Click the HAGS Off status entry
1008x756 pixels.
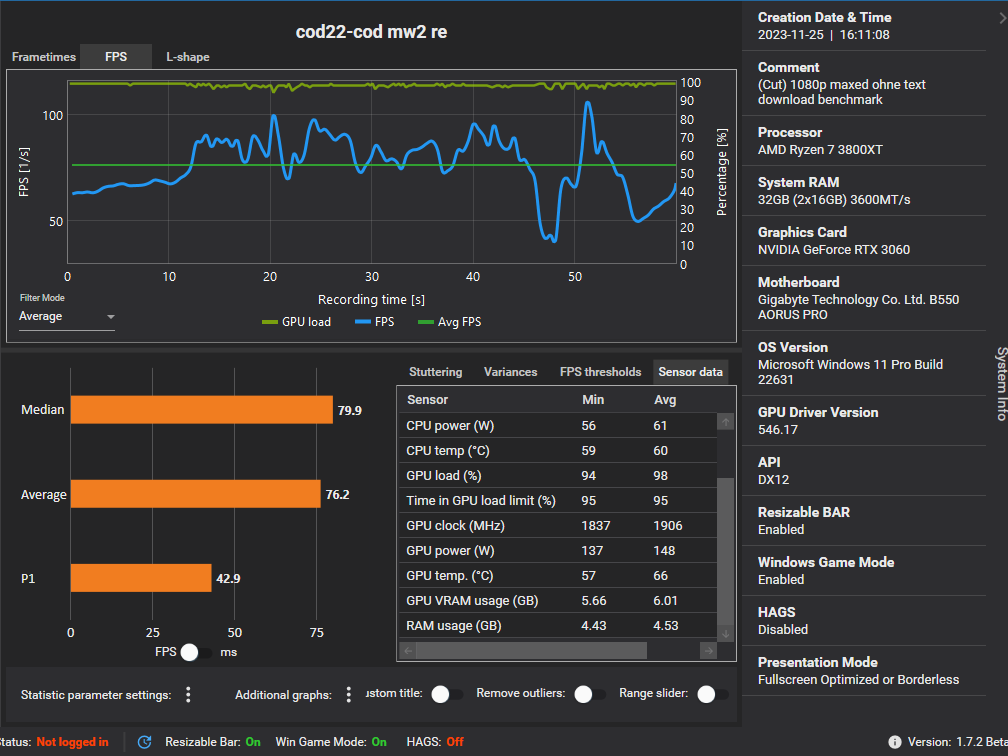click(435, 742)
